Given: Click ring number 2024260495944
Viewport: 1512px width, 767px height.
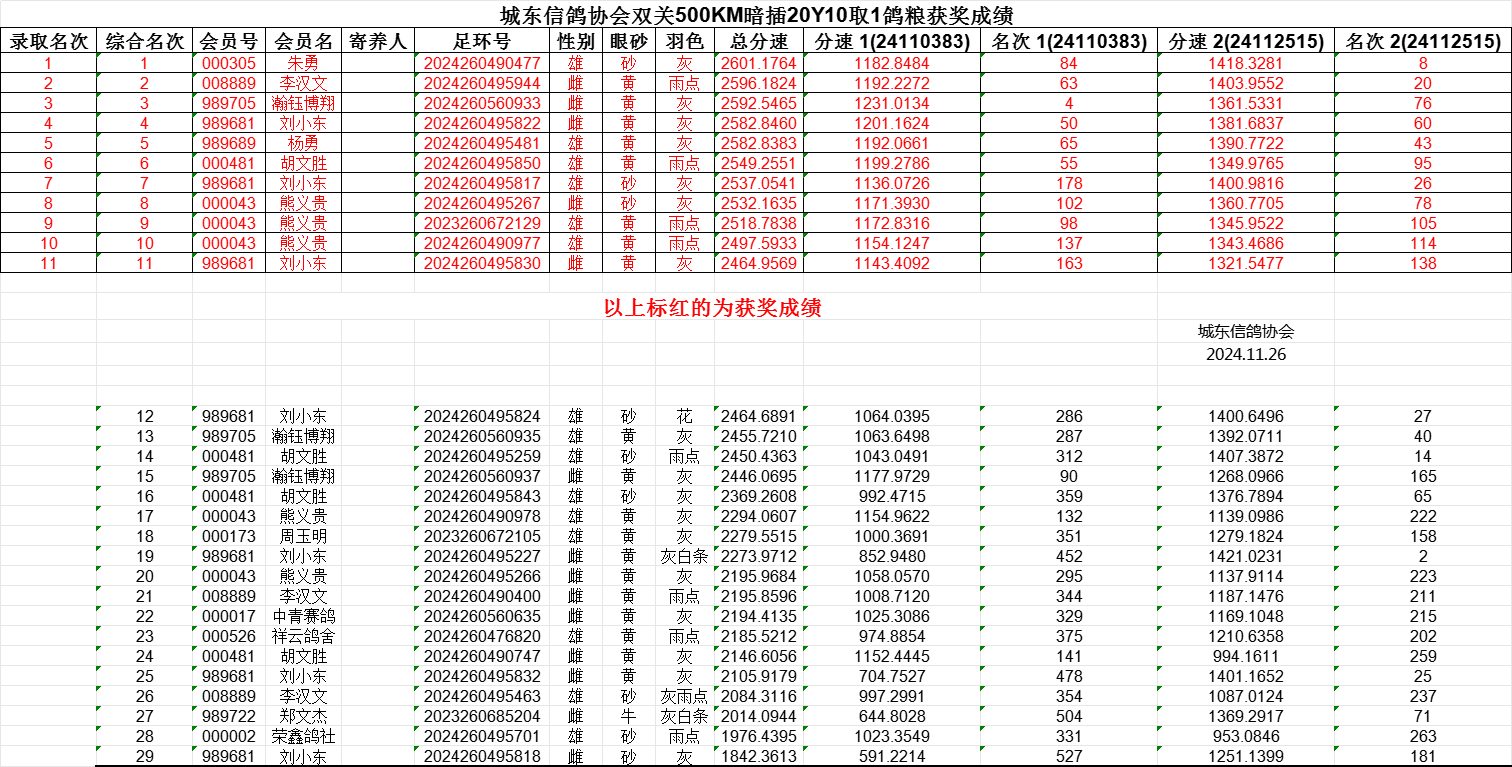Looking at the screenshot, I should tap(482, 83).
